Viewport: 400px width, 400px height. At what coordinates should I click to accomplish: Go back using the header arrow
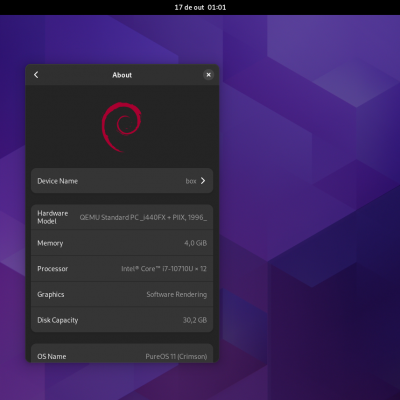point(36,75)
